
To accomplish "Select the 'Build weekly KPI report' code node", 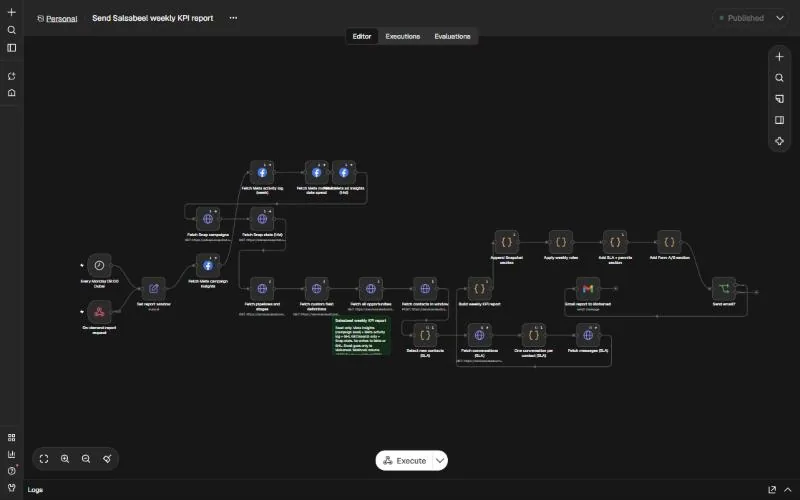I will coord(479,289).
